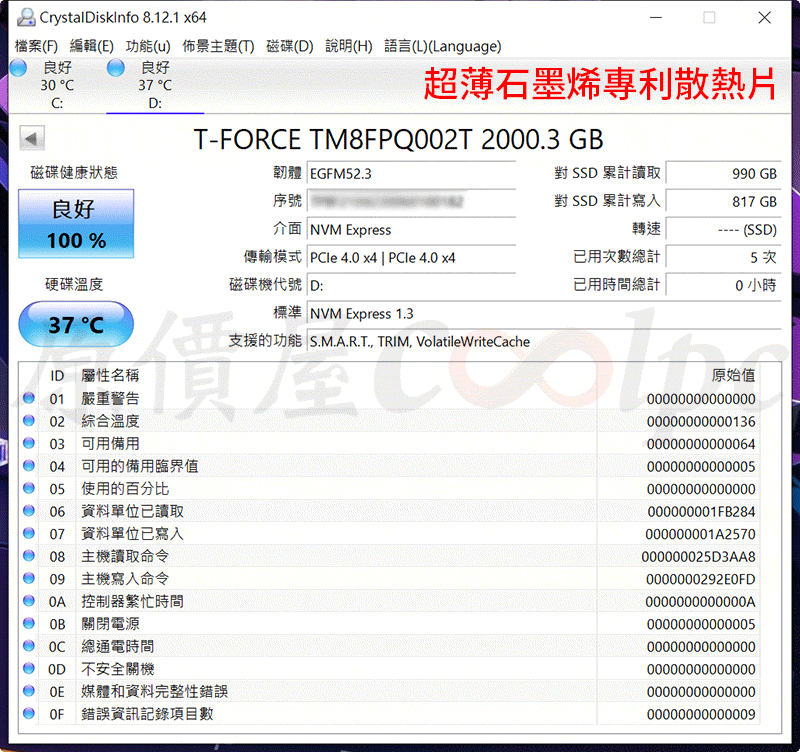Click the firmware field EGFM52.3
Screen dimensions: 800x752
pyautogui.click(x=411, y=173)
